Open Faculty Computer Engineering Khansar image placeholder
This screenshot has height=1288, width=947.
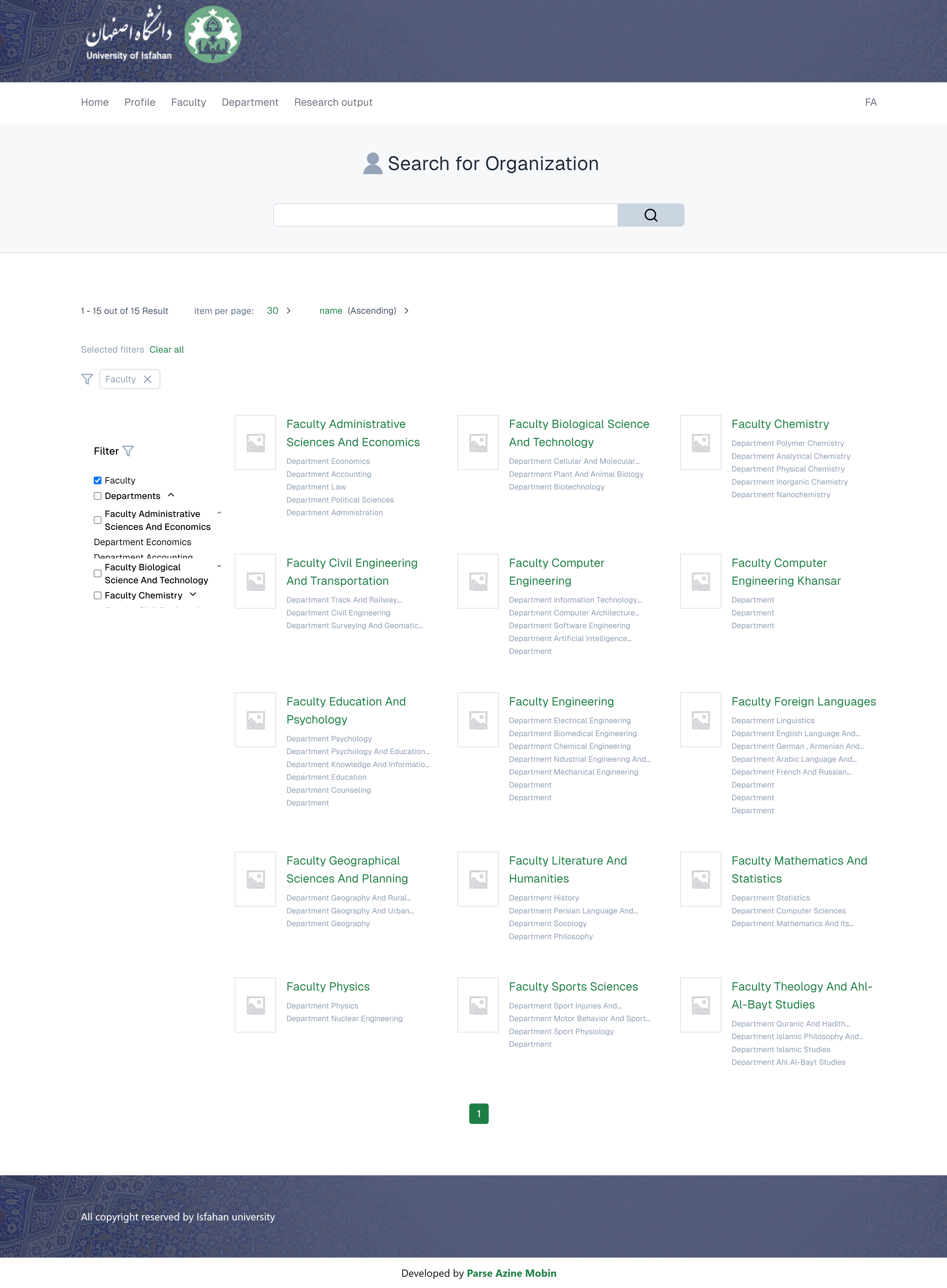700,581
